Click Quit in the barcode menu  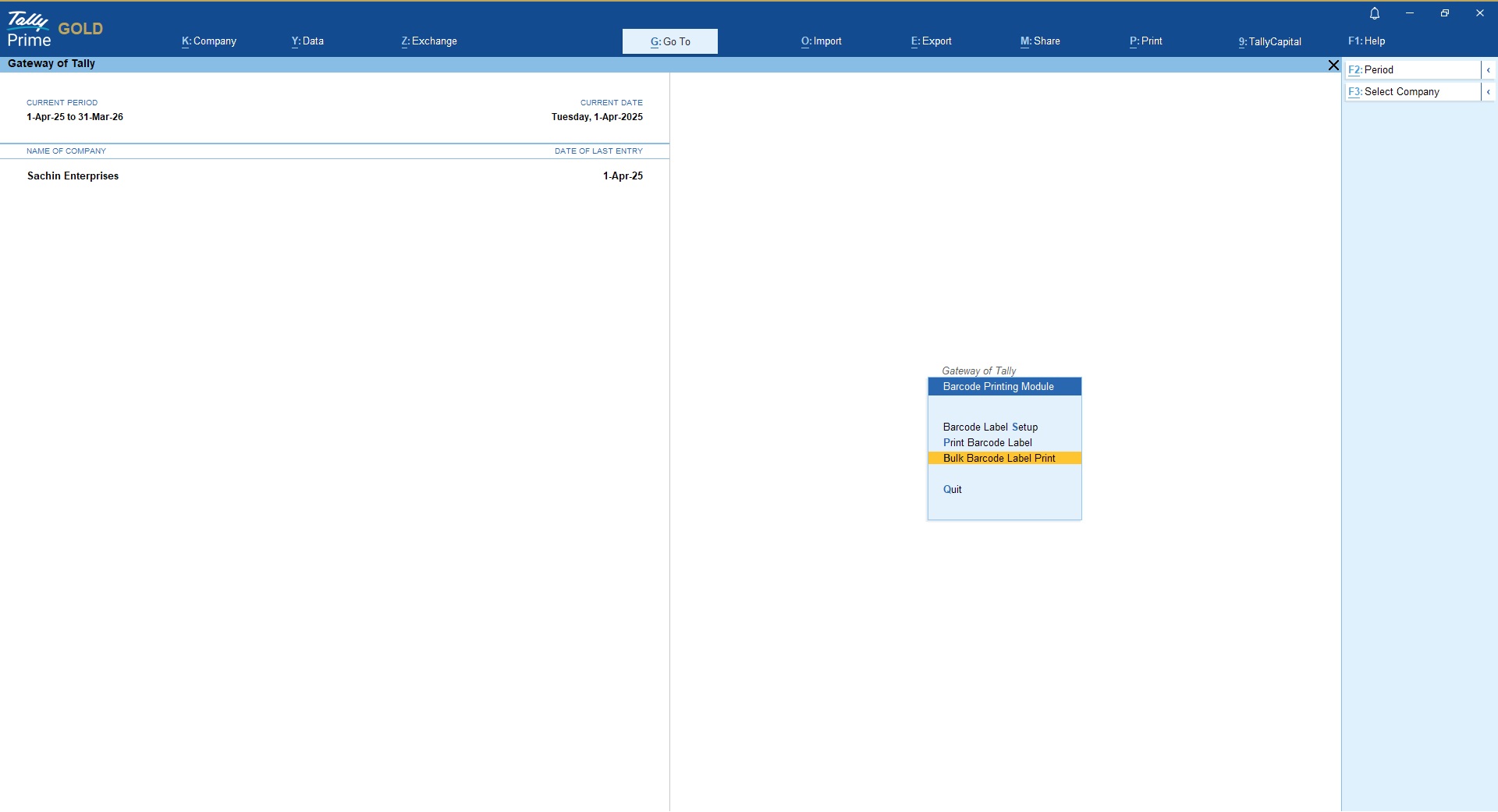pyautogui.click(x=952, y=490)
